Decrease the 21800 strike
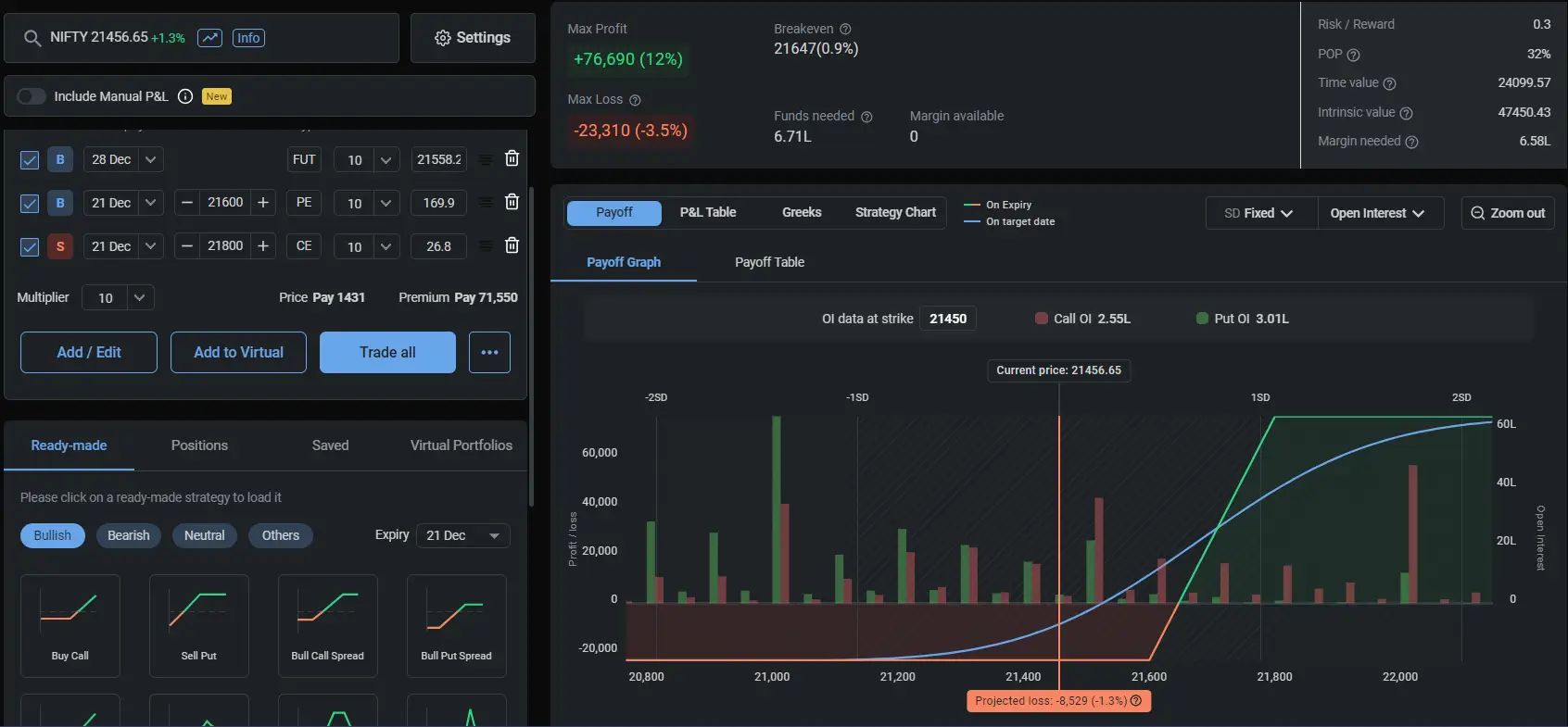The height and width of the screenshot is (727, 1568). (187, 246)
